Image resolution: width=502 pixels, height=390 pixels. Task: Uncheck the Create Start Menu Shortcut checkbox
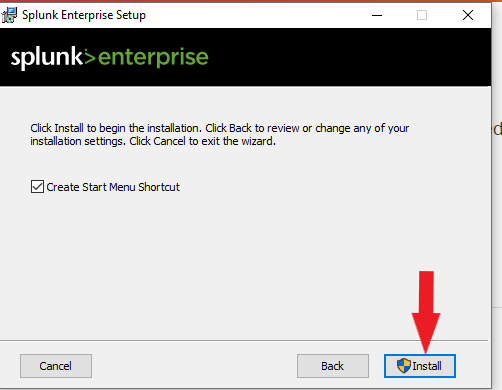37,187
